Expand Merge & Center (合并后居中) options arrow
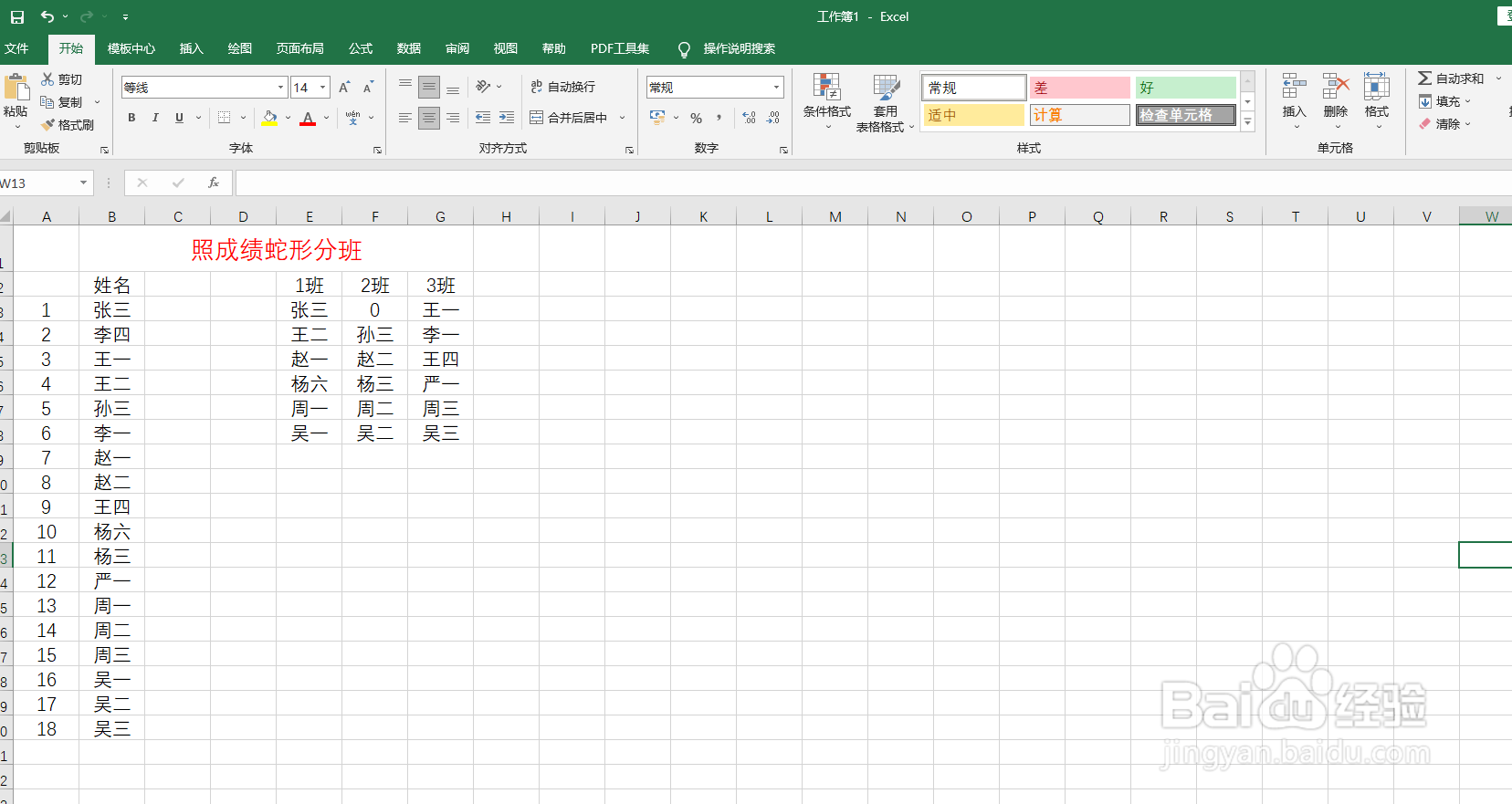1512x804 pixels. pyautogui.click(x=623, y=118)
